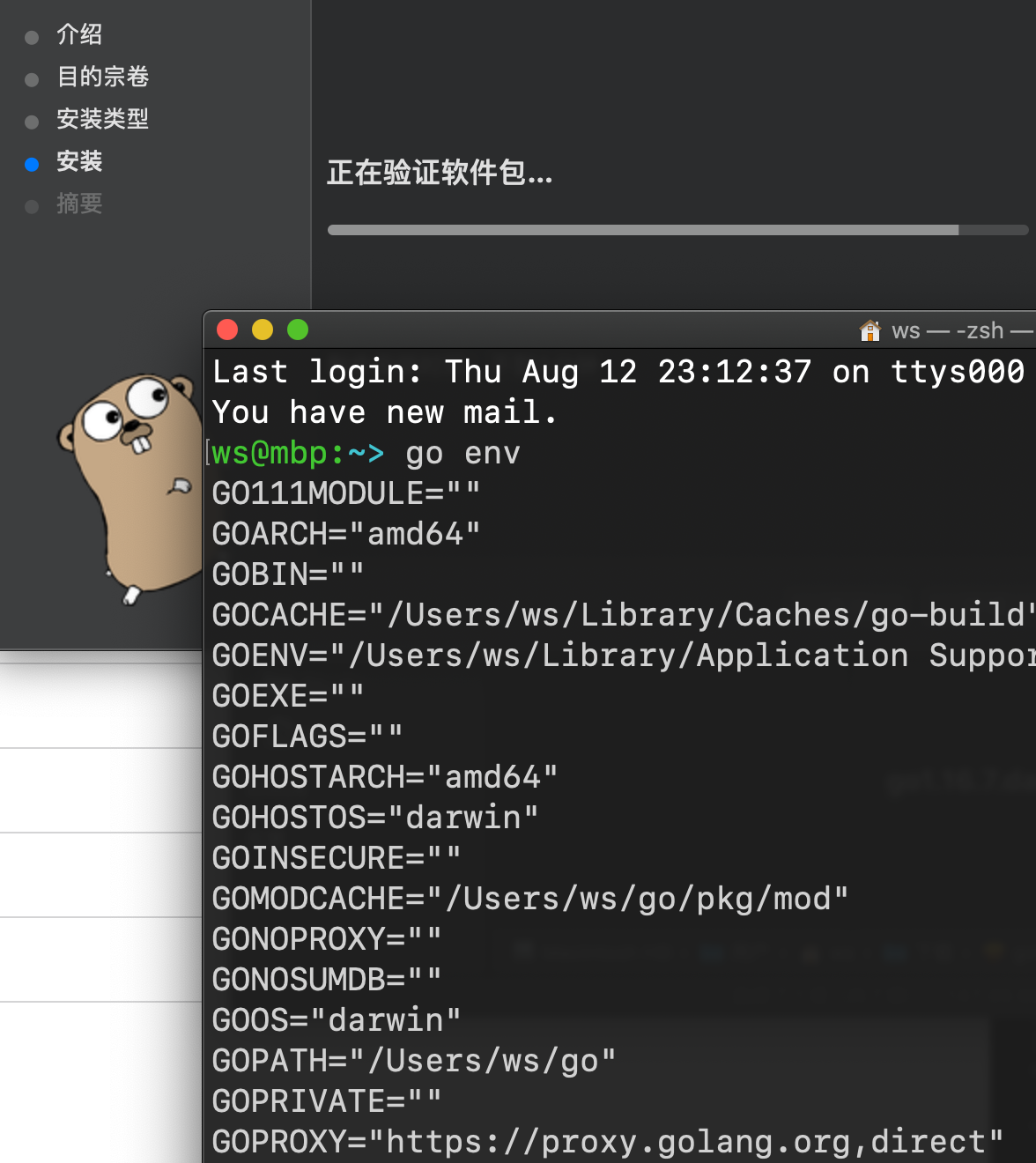Screen dimensions: 1036x1163
Task: Click the GOFLAGS="" line
Action: (307, 737)
